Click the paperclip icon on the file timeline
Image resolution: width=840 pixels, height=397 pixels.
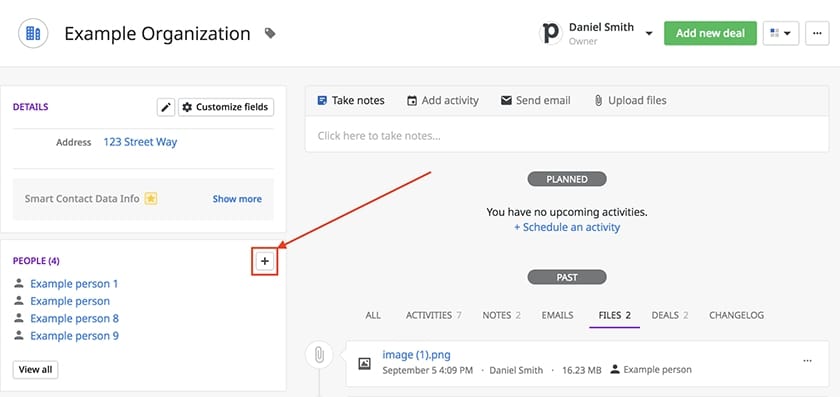[319, 355]
